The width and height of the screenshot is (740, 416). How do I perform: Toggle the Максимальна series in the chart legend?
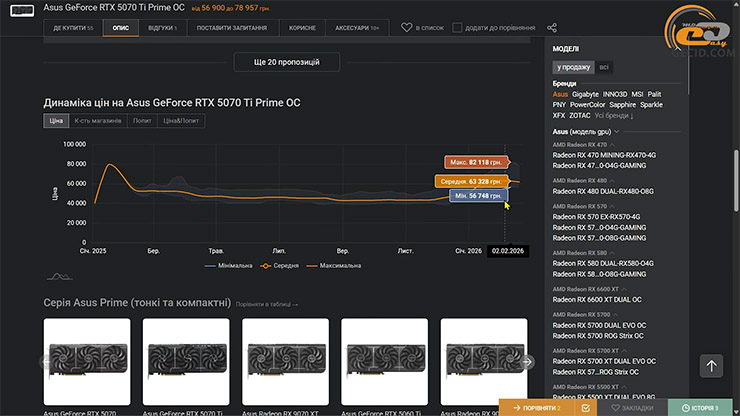pyautogui.click(x=333, y=266)
